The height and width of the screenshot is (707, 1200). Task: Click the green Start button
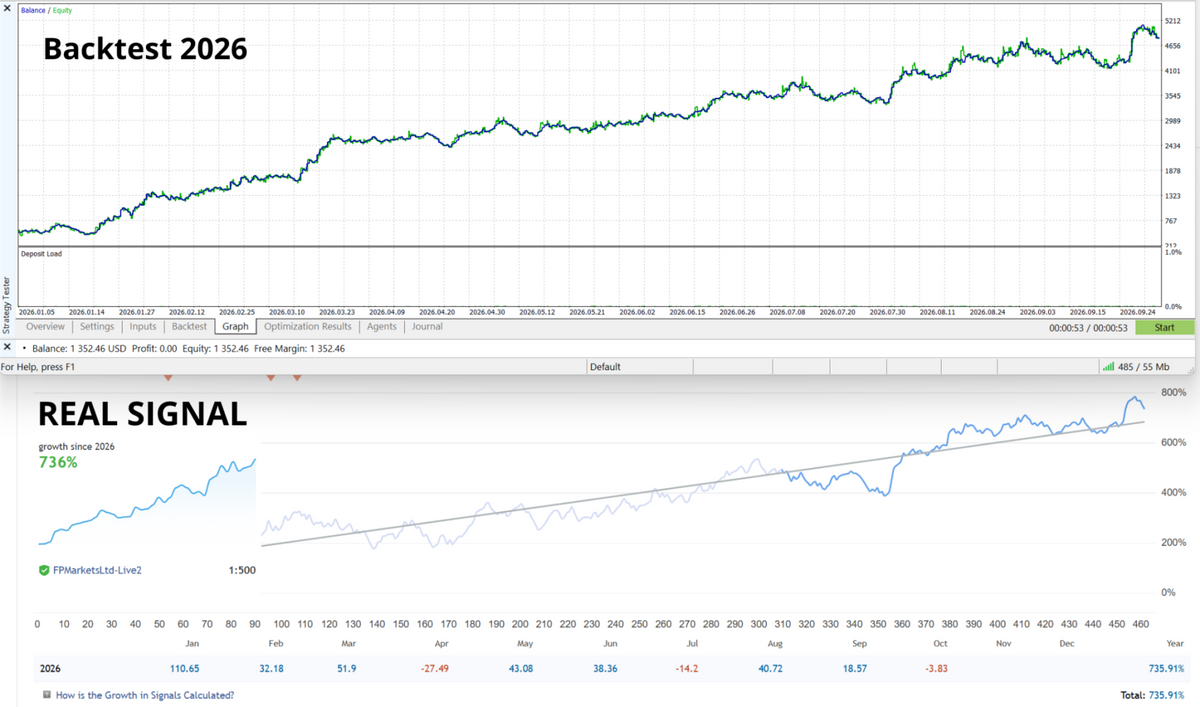click(x=1165, y=327)
